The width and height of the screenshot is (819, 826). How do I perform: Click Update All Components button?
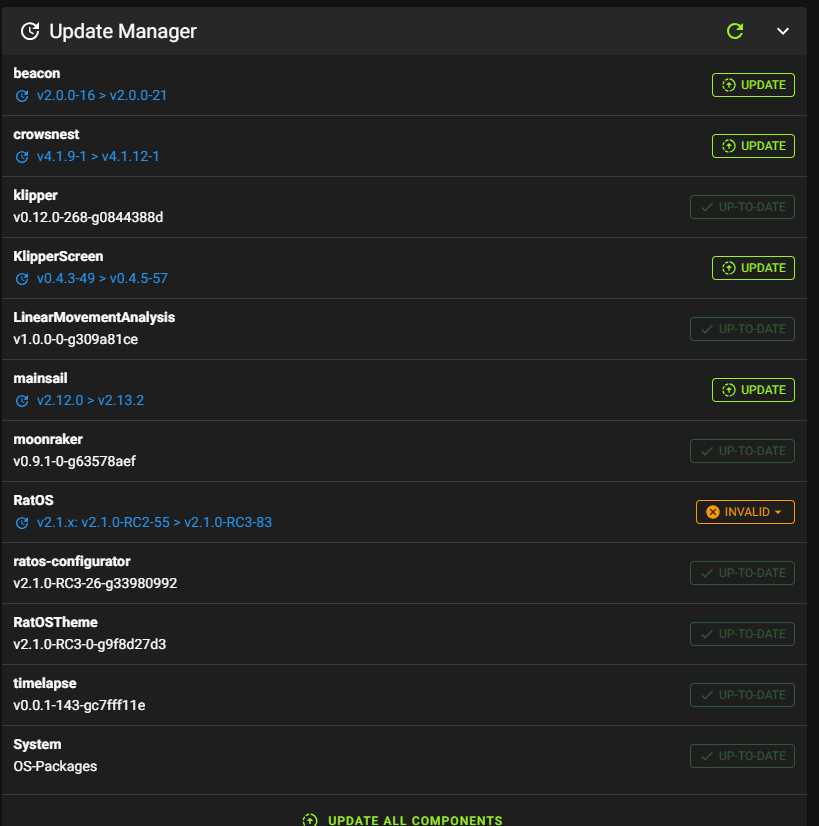coord(402,820)
